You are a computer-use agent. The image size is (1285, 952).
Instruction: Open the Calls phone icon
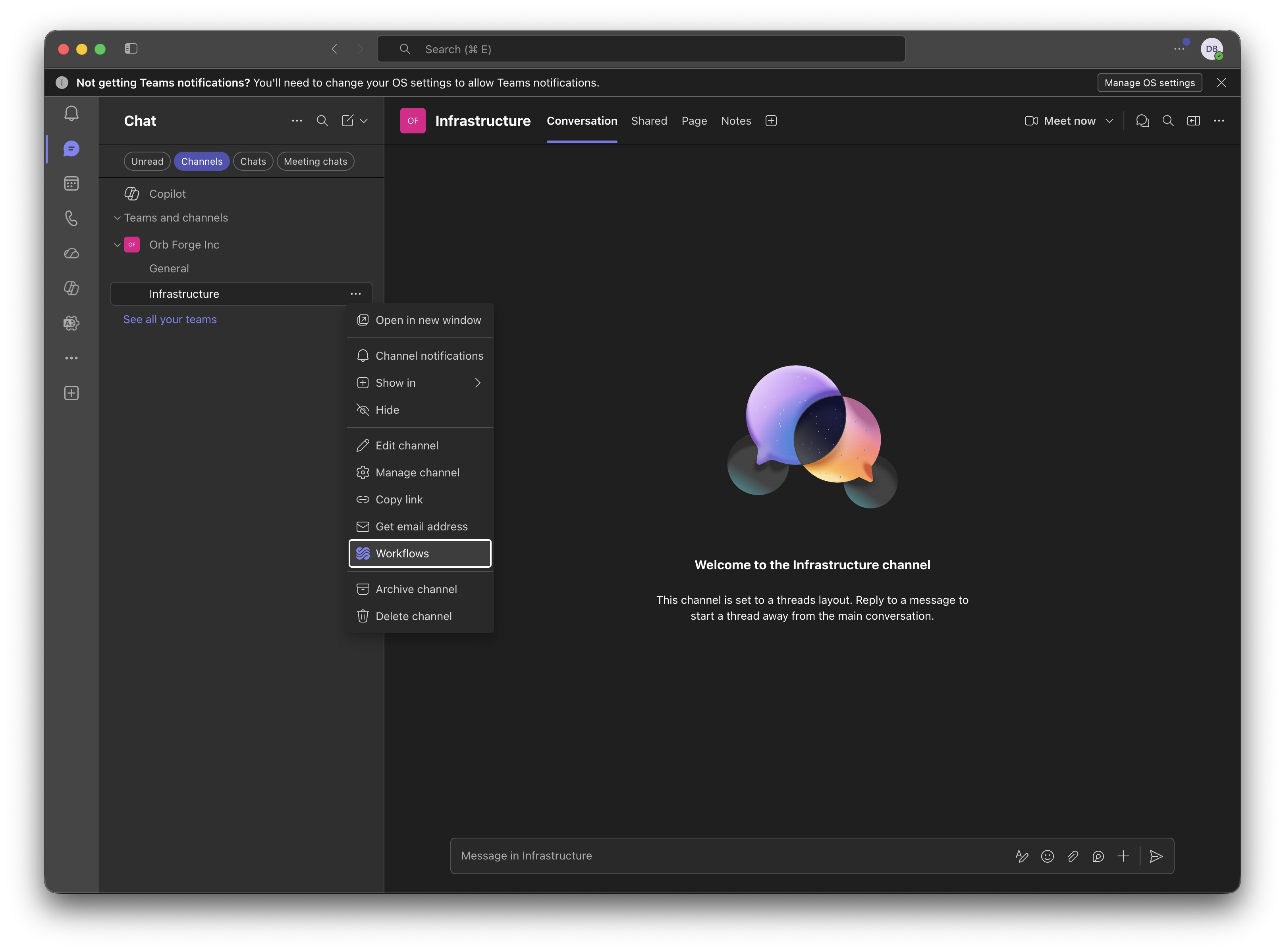tap(71, 218)
